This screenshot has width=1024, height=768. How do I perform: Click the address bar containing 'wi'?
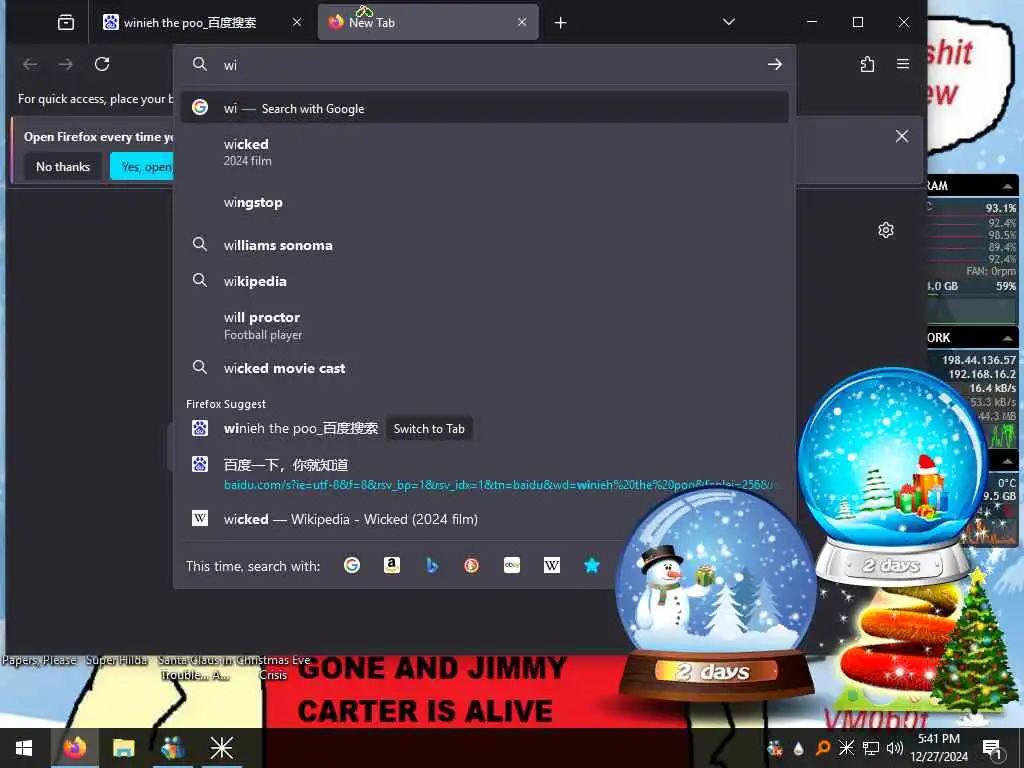[487, 65]
